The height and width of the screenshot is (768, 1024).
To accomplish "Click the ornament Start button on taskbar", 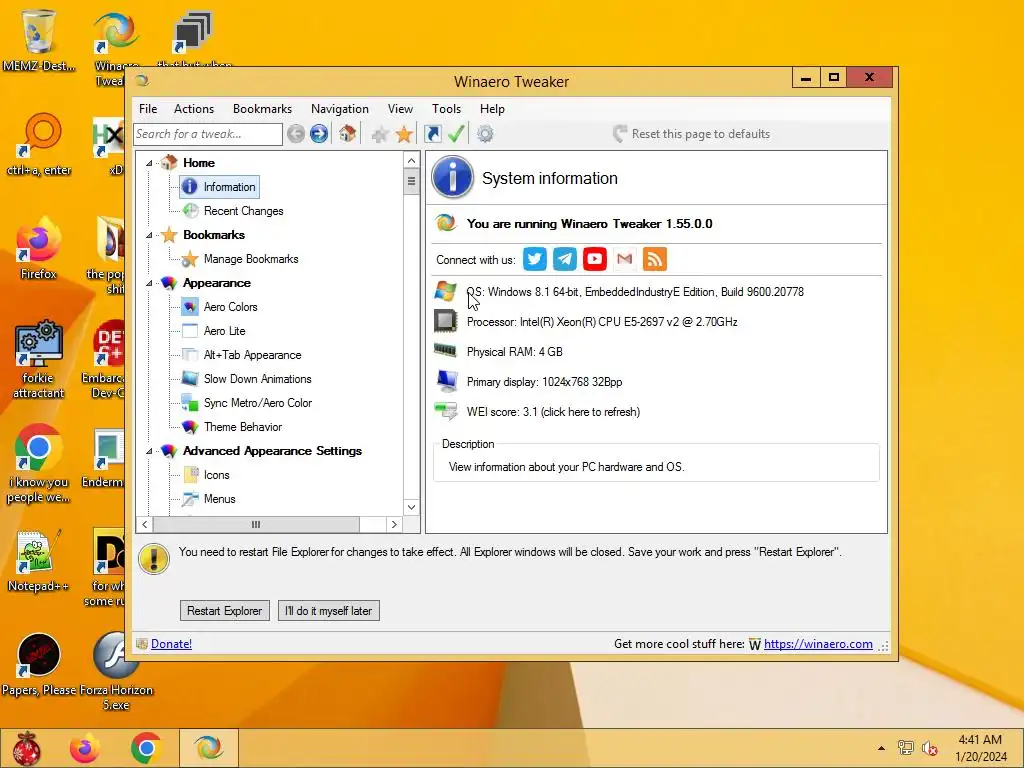I will coord(27,748).
